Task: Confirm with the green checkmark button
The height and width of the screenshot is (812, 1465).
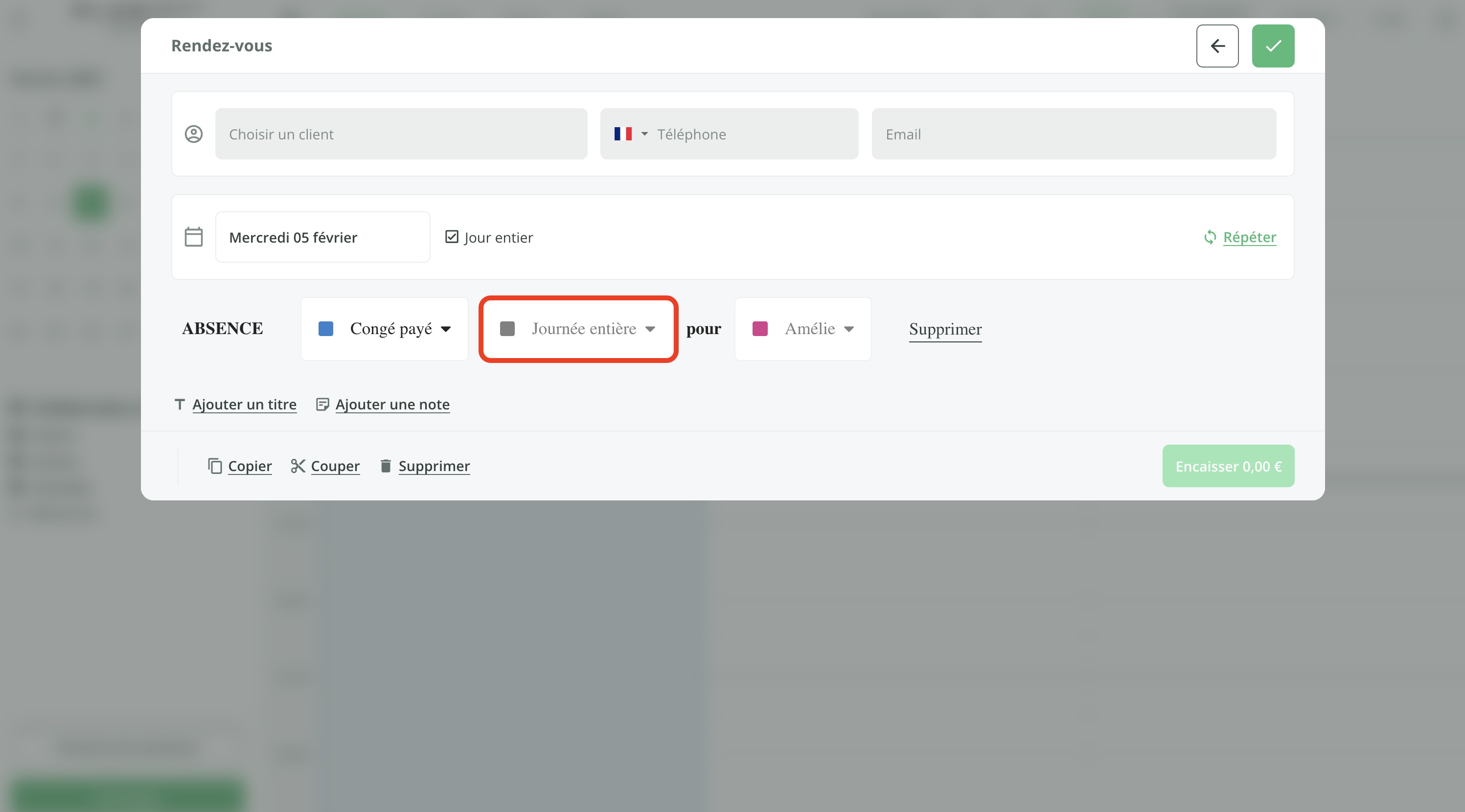Action: point(1273,45)
